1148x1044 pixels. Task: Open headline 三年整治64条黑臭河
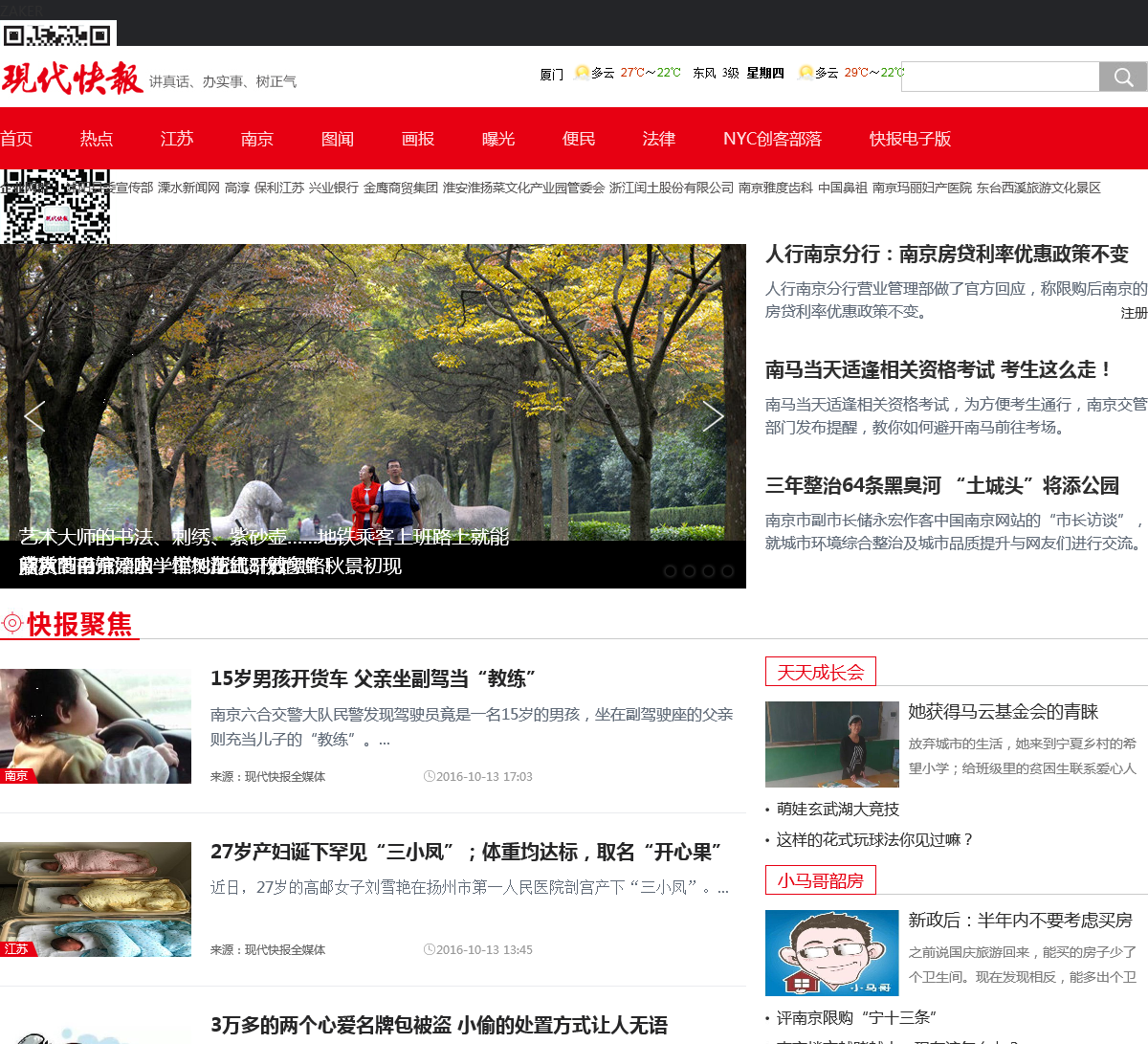pyautogui.click(x=942, y=486)
